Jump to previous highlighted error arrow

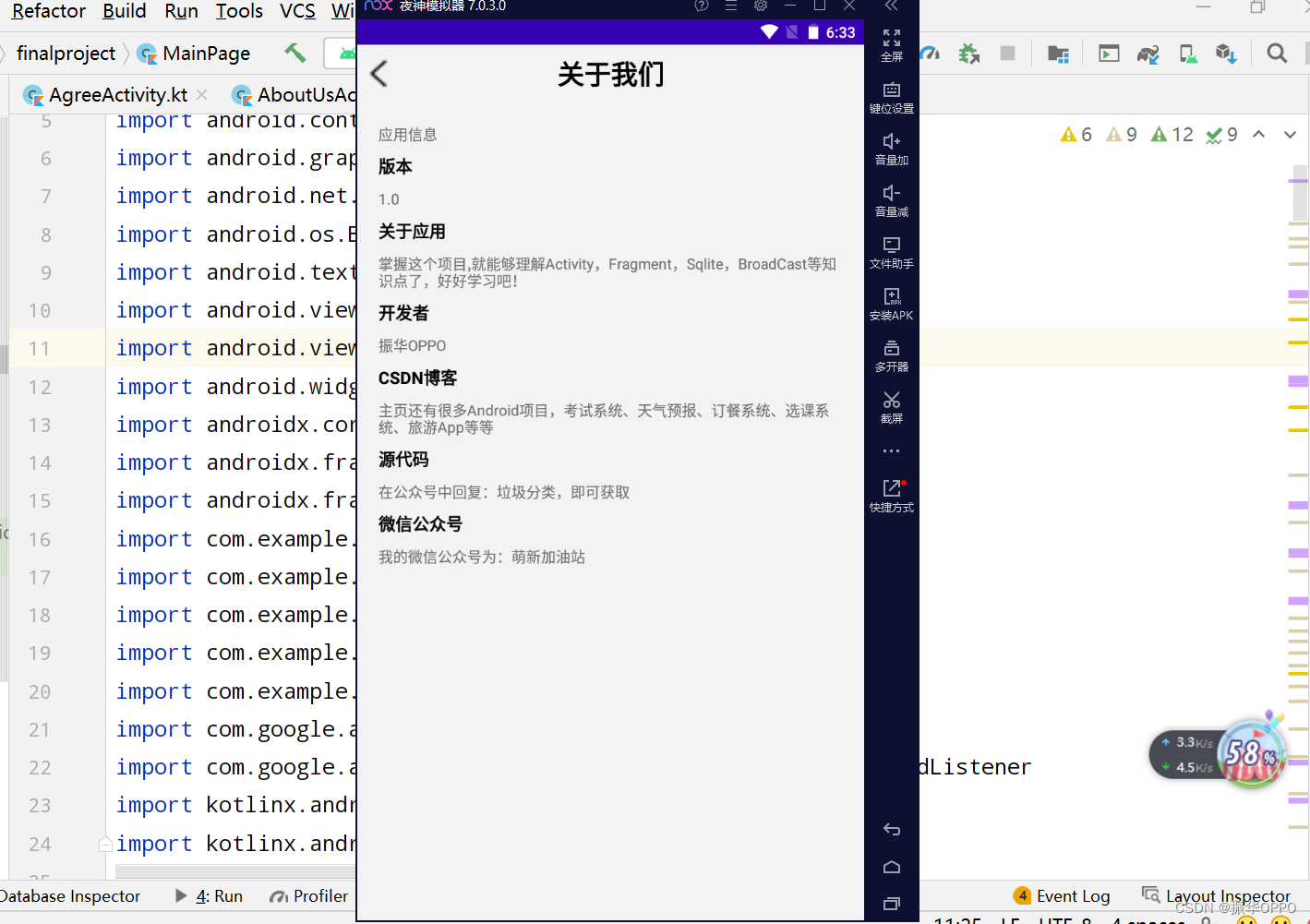click(1258, 135)
